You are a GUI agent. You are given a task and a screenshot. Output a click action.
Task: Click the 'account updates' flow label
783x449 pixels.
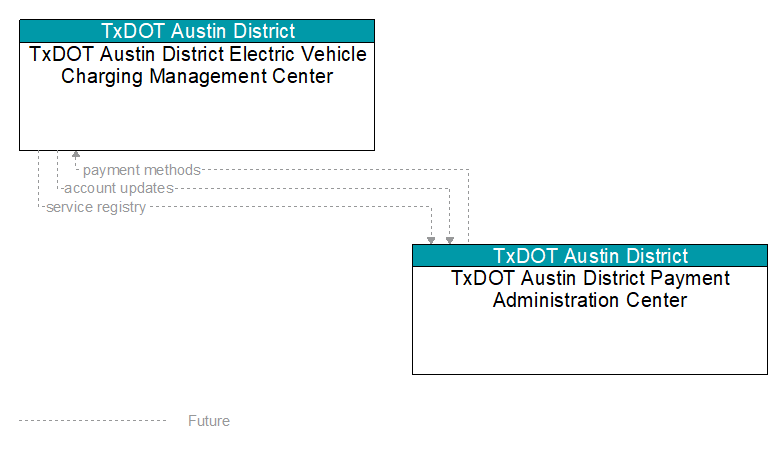pyautogui.click(x=119, y=188)
